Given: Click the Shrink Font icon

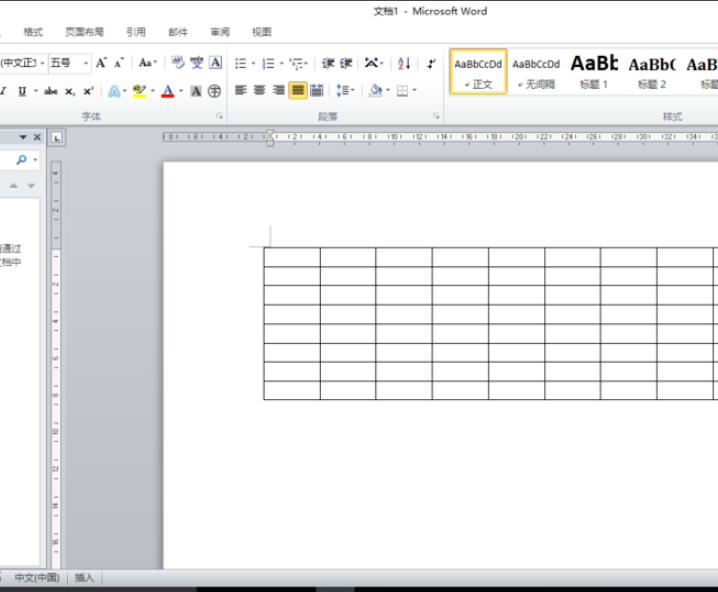Looking at the screenshot, I should pyautogui.click(x=119, y=63).
